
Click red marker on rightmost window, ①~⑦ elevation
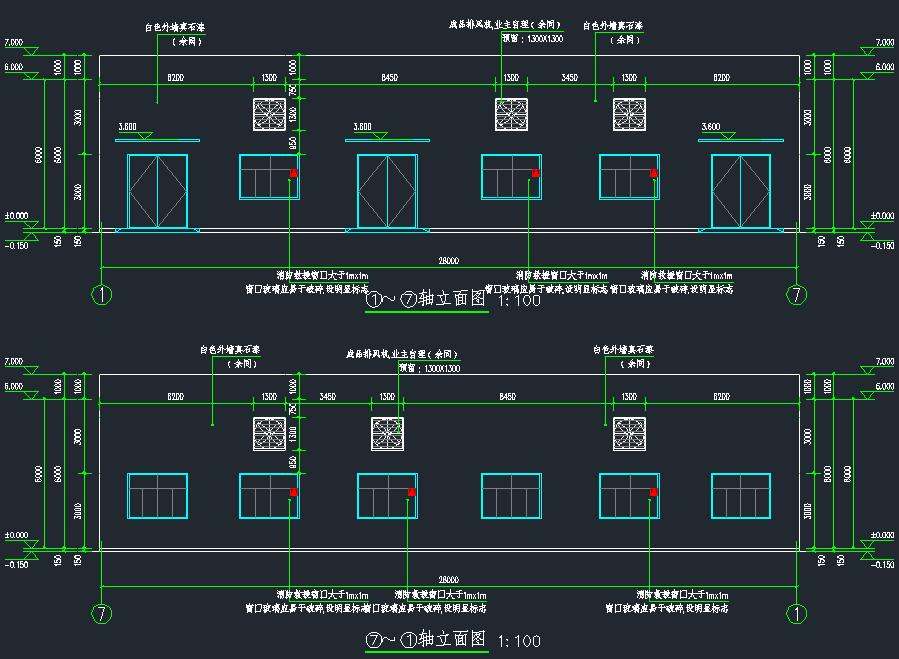[x=653, y=173]
